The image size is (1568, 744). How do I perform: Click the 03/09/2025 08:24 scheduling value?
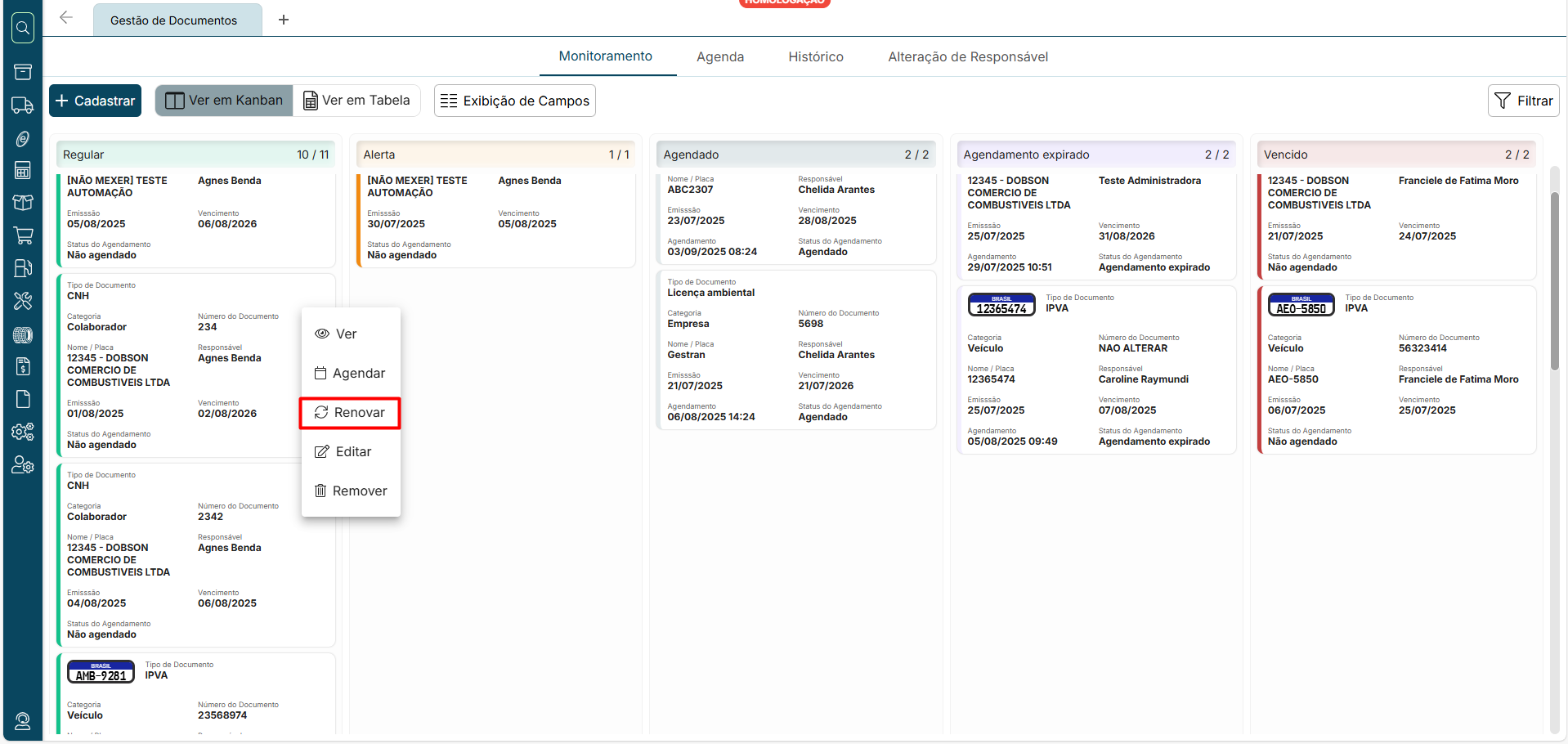pyautogui.click(x=712, y=252)
